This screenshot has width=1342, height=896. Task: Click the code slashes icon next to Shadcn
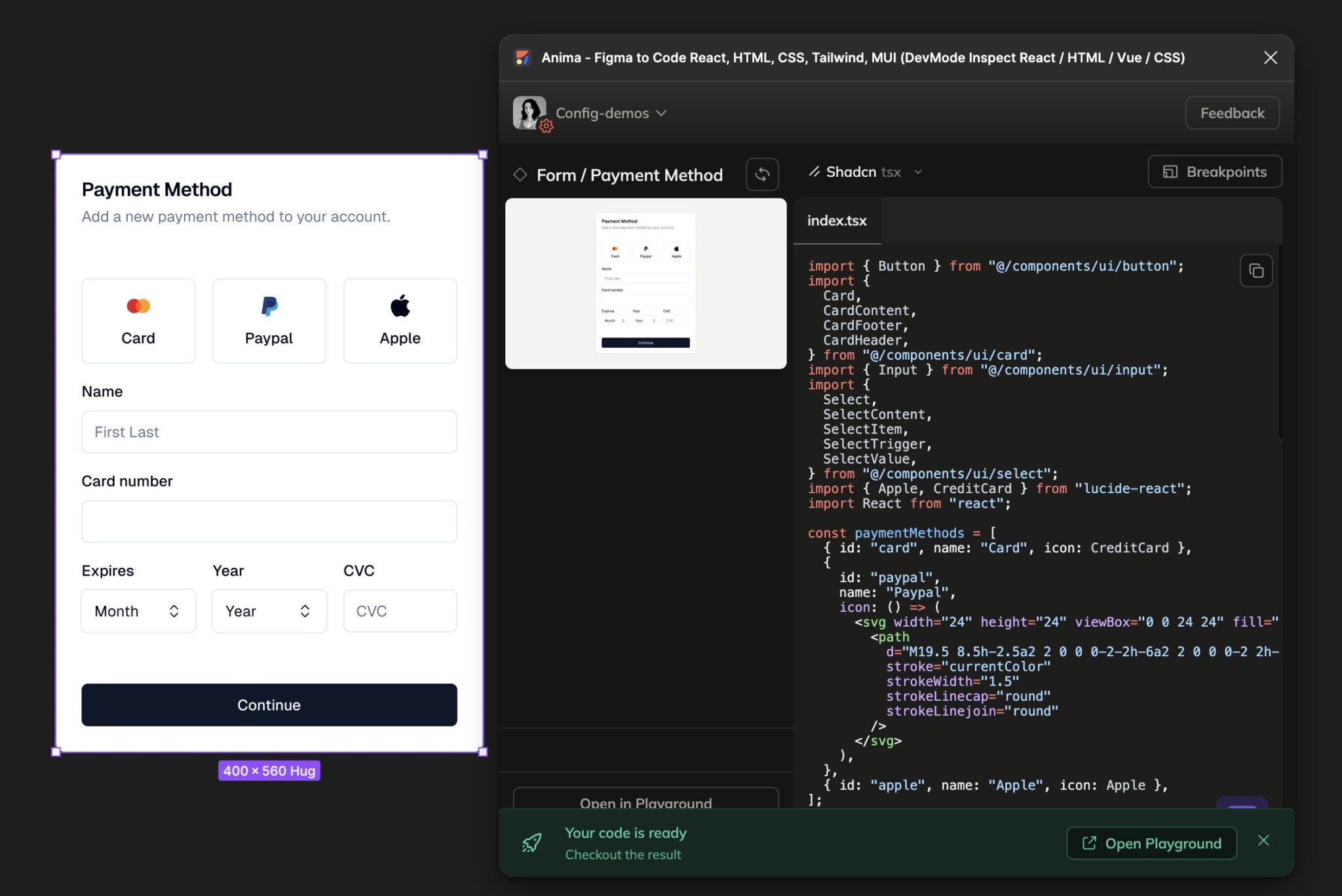point(815,172)
